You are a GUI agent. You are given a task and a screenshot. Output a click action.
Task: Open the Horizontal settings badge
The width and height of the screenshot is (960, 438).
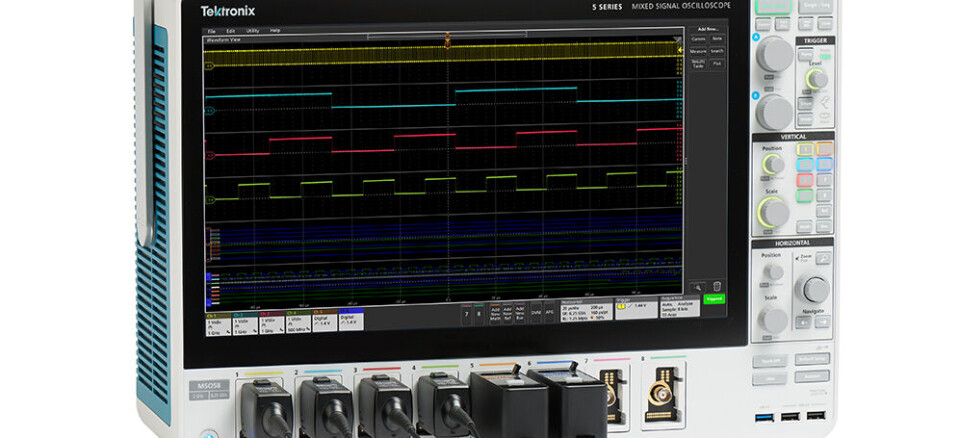coord(586,309)
